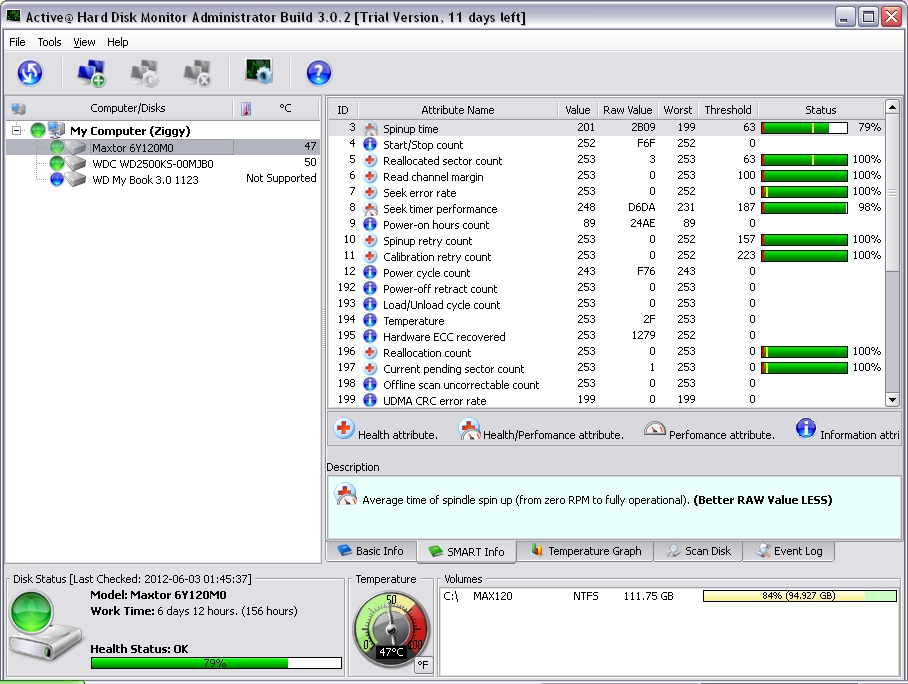Viewport: 908px width, 684px height.
Task: Click the Health Status 79% progress bar
Action: pyautogui.click(x=216, y=663)
